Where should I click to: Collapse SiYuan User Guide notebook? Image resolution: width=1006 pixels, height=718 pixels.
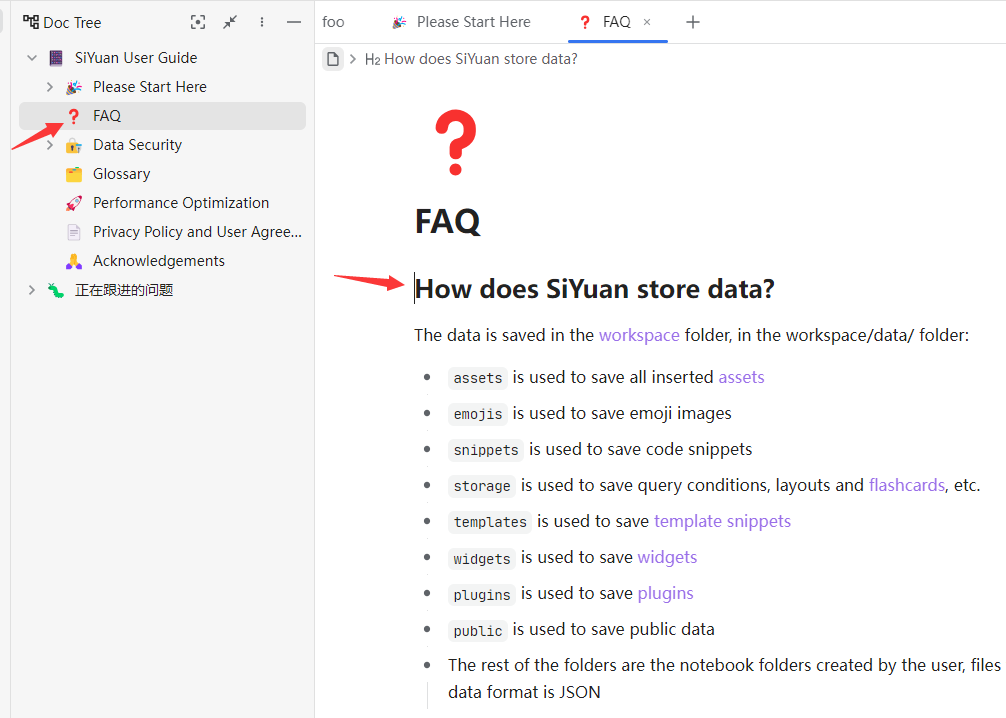[31, 58]
